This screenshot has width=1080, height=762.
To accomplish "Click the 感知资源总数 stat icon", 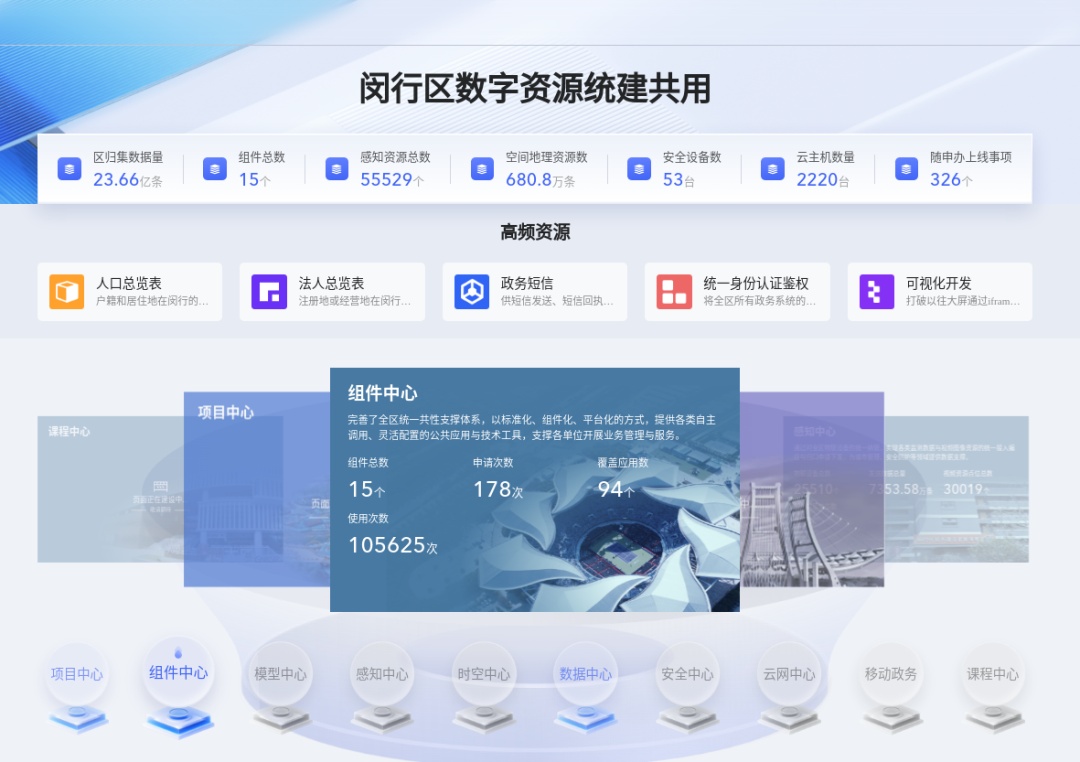I will pyautogui.click(x=336, y=169).
